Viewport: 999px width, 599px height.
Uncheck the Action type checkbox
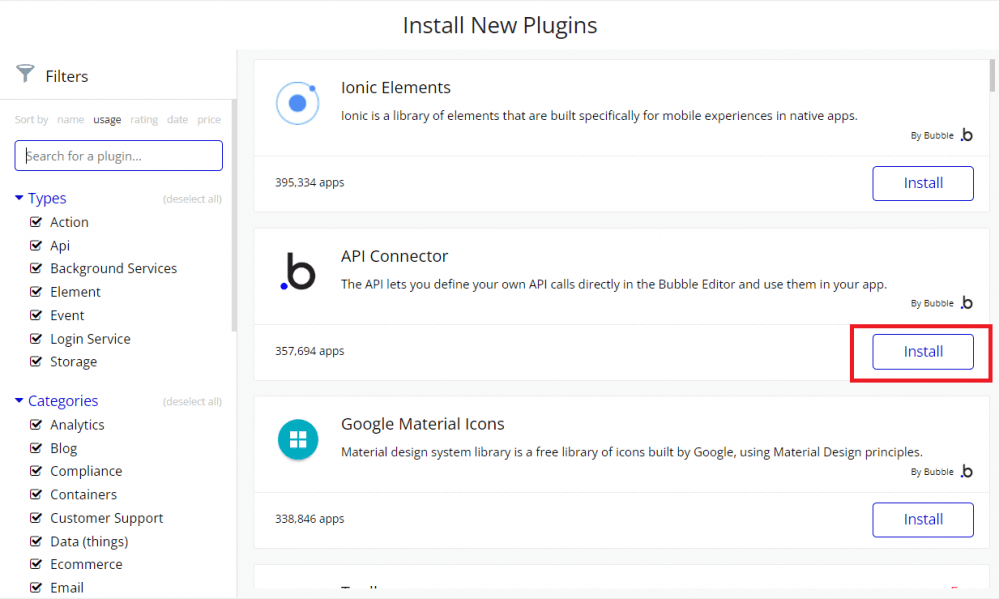pos(36,222)
